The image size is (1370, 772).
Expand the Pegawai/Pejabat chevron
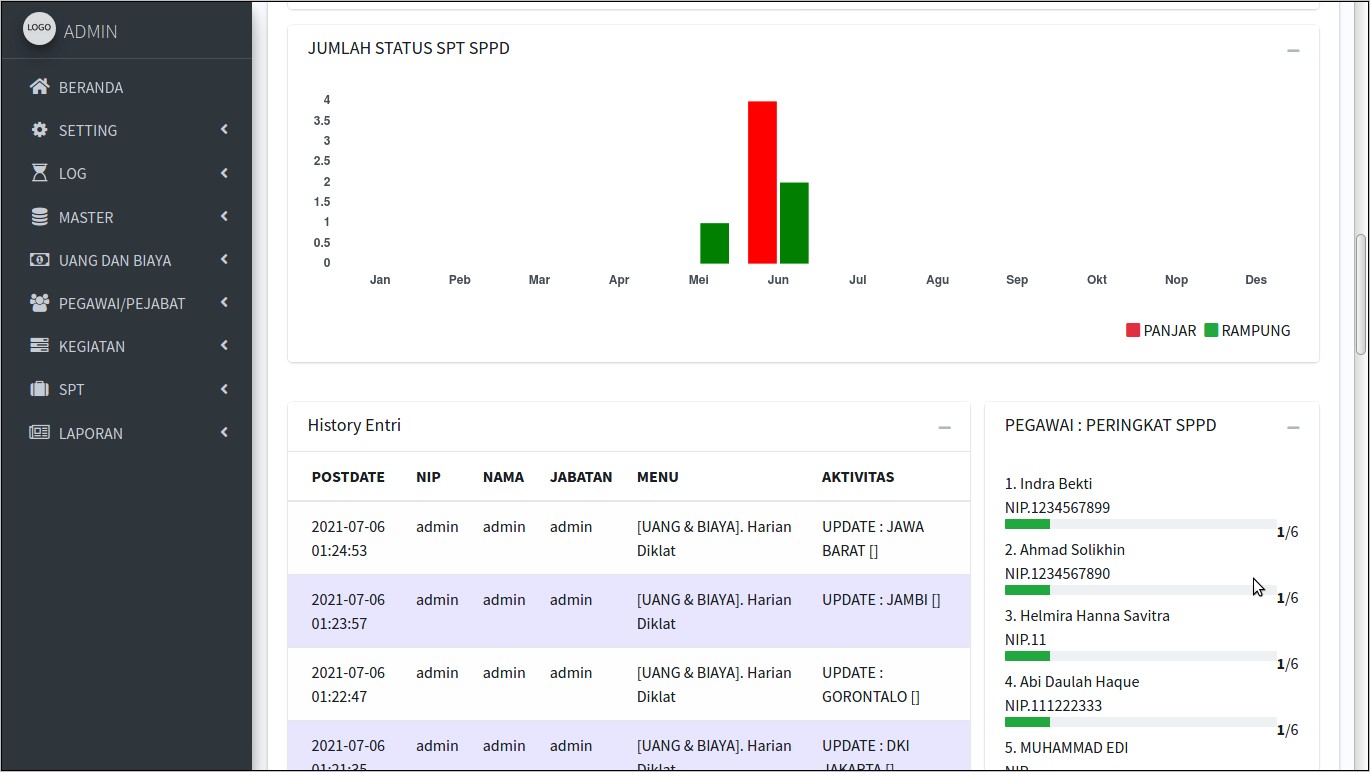coord(224,303)
